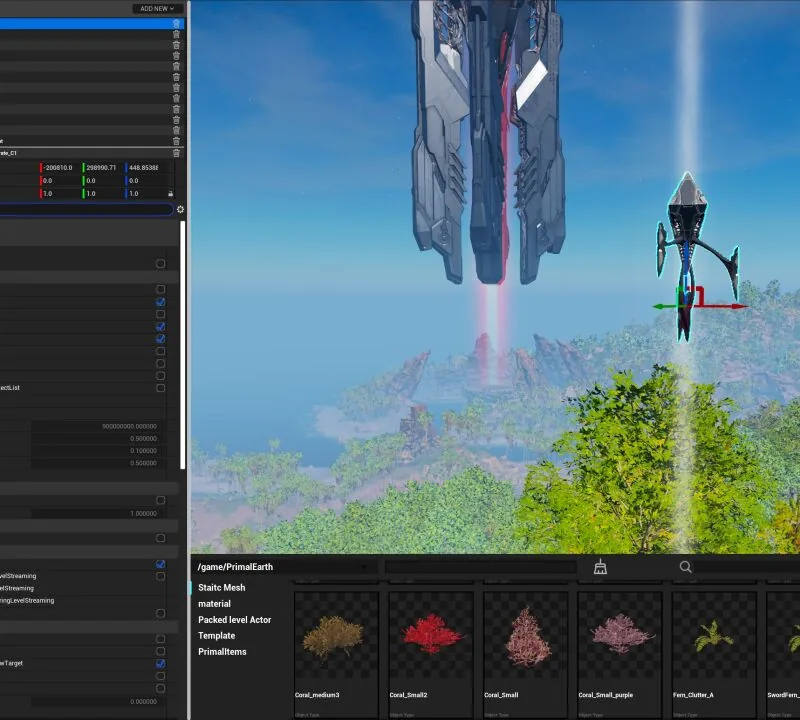Click the broom clean-up icon in content browser
The width and height of the screenshot is (800, 720).
pyautogui.click(x=601, y=567)
